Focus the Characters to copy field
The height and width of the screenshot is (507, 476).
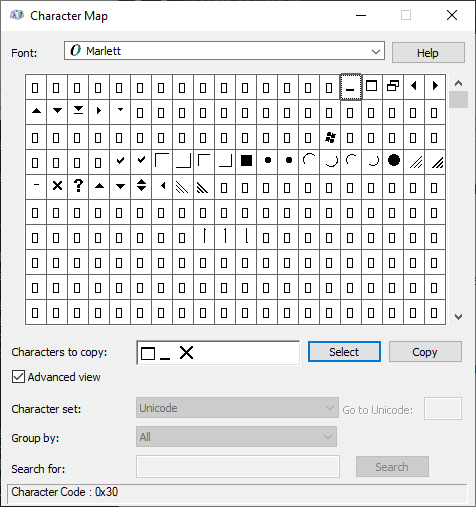pos(218,353)
